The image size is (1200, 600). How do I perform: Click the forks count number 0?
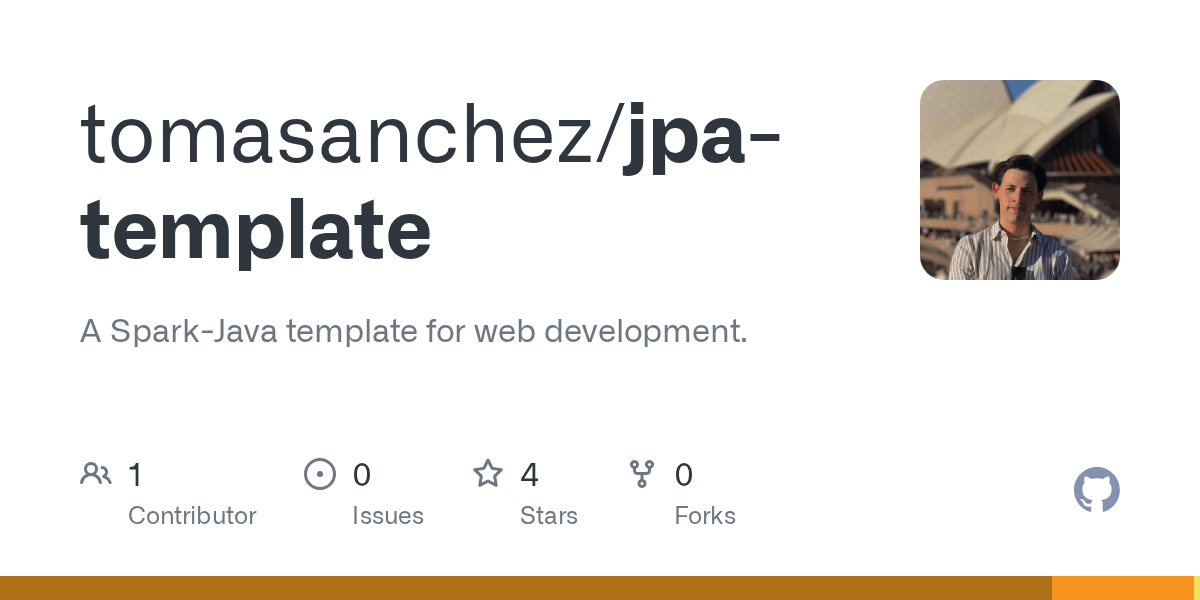(684, 474)
